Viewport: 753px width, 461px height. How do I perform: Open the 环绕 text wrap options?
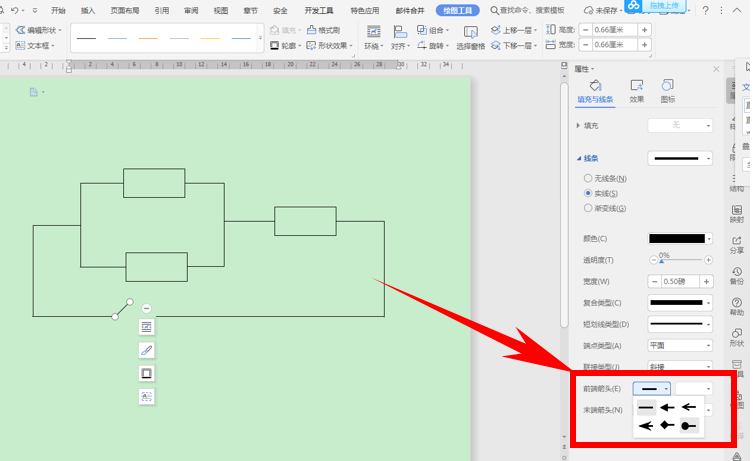point(374,38)
